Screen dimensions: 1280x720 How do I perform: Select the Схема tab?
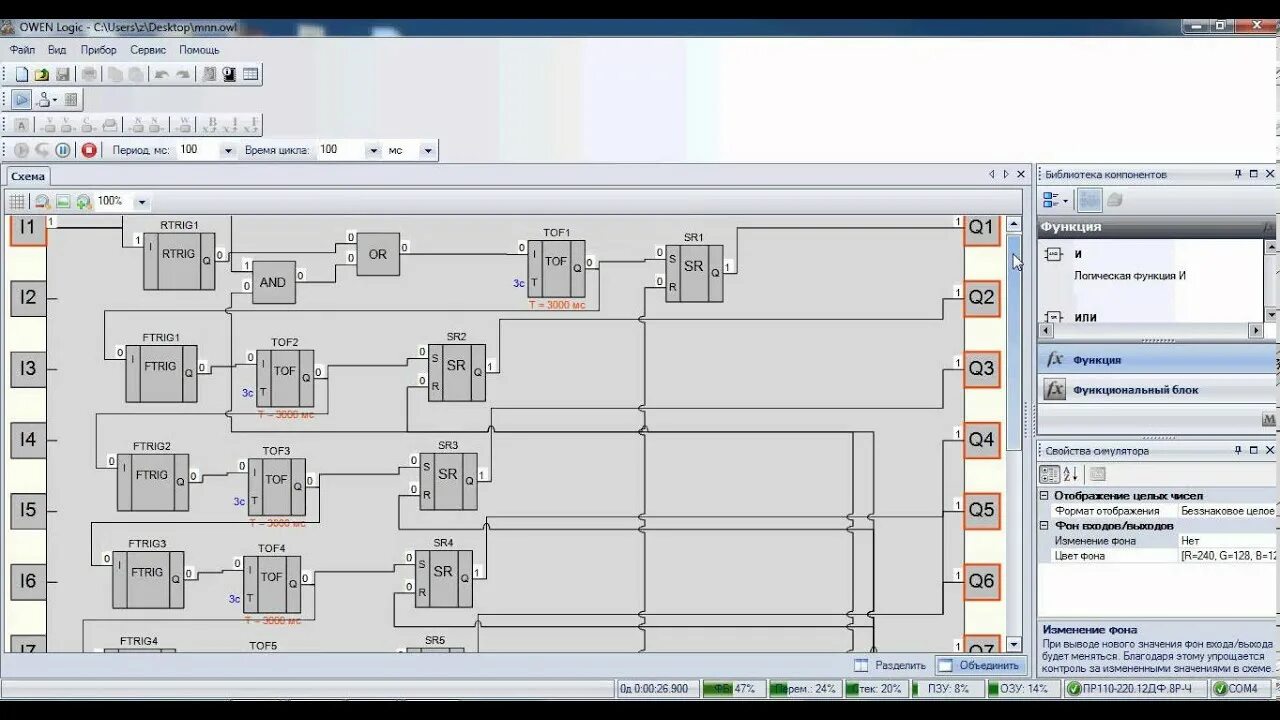click(x=27, y=175)
